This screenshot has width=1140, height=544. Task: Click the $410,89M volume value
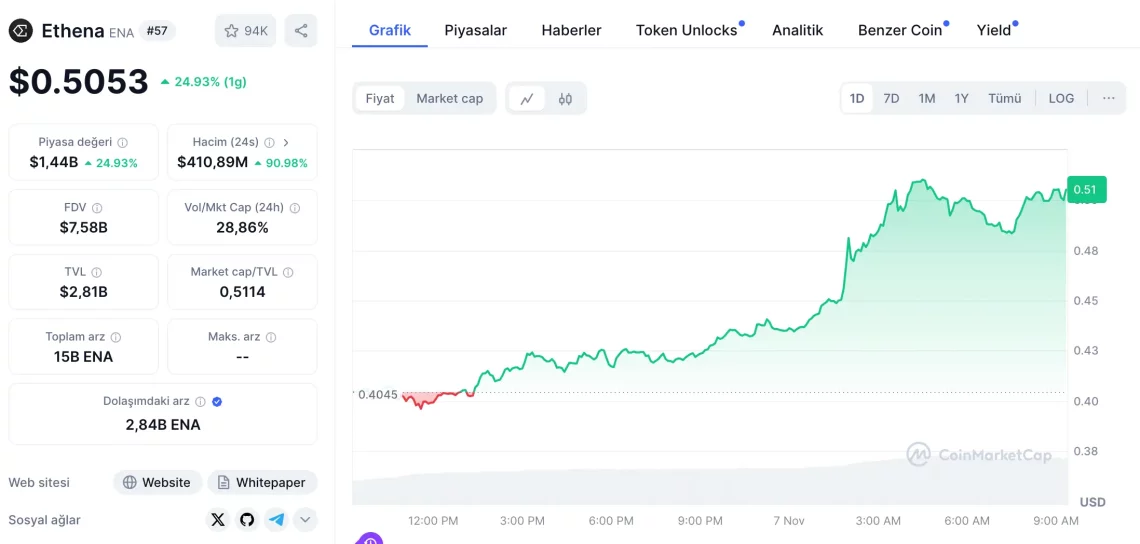click(x=212, y=163)
